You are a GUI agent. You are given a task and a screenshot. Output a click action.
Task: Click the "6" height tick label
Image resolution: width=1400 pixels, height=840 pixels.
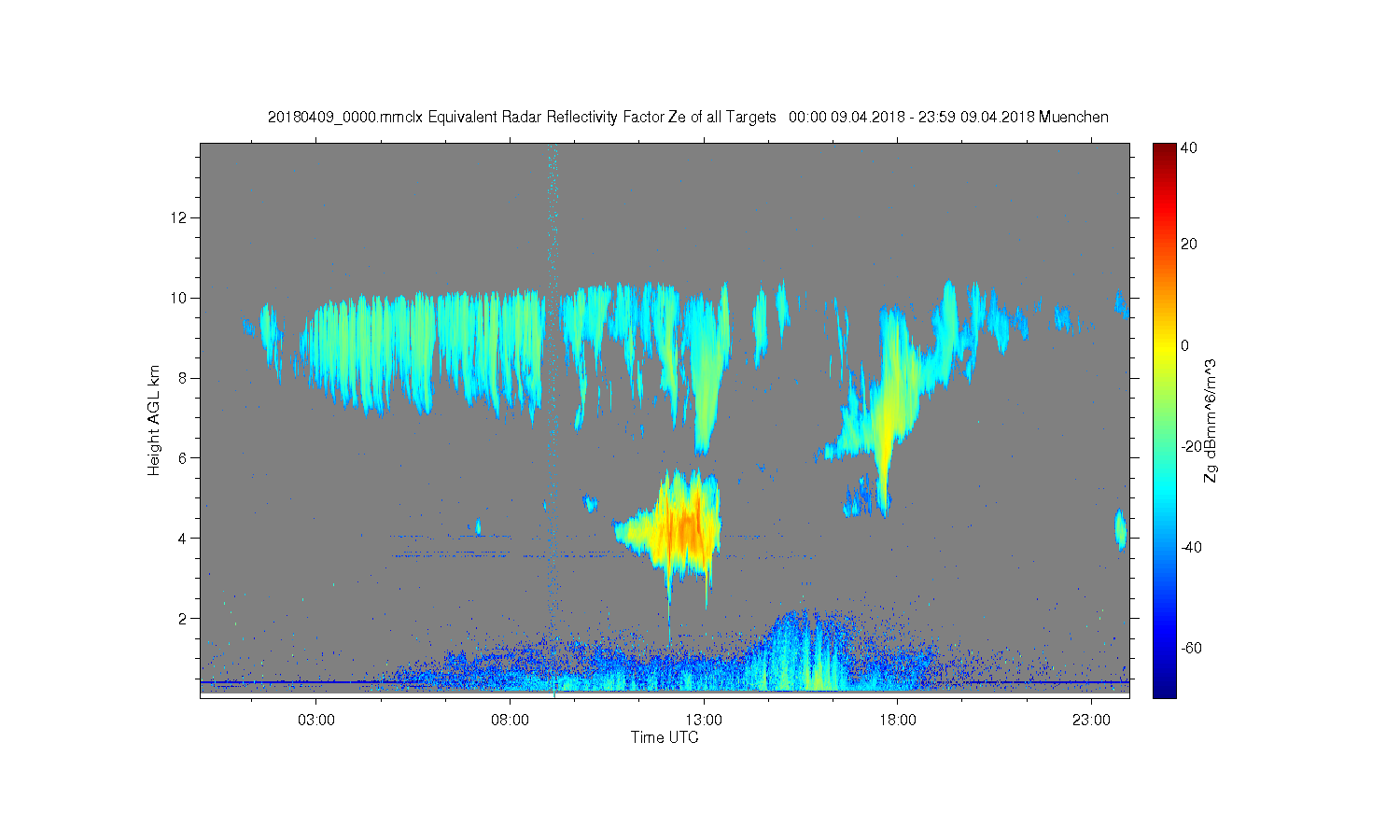pyautogui.click(x=185, y=458)
